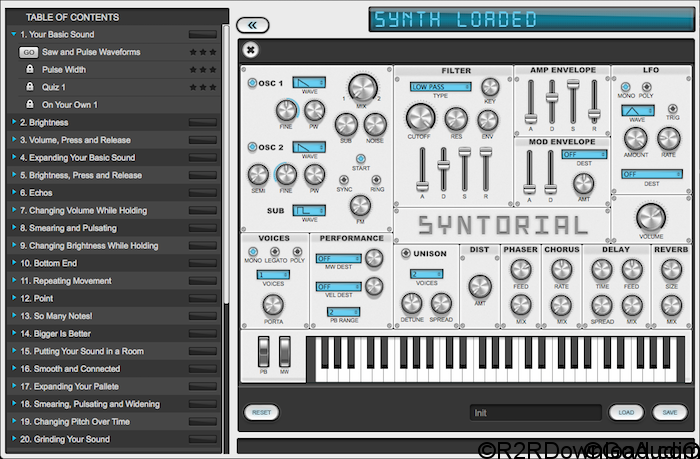Click the LOAD preset button
The height and width of the screenshot is (459, 700).
coord(626,412)
